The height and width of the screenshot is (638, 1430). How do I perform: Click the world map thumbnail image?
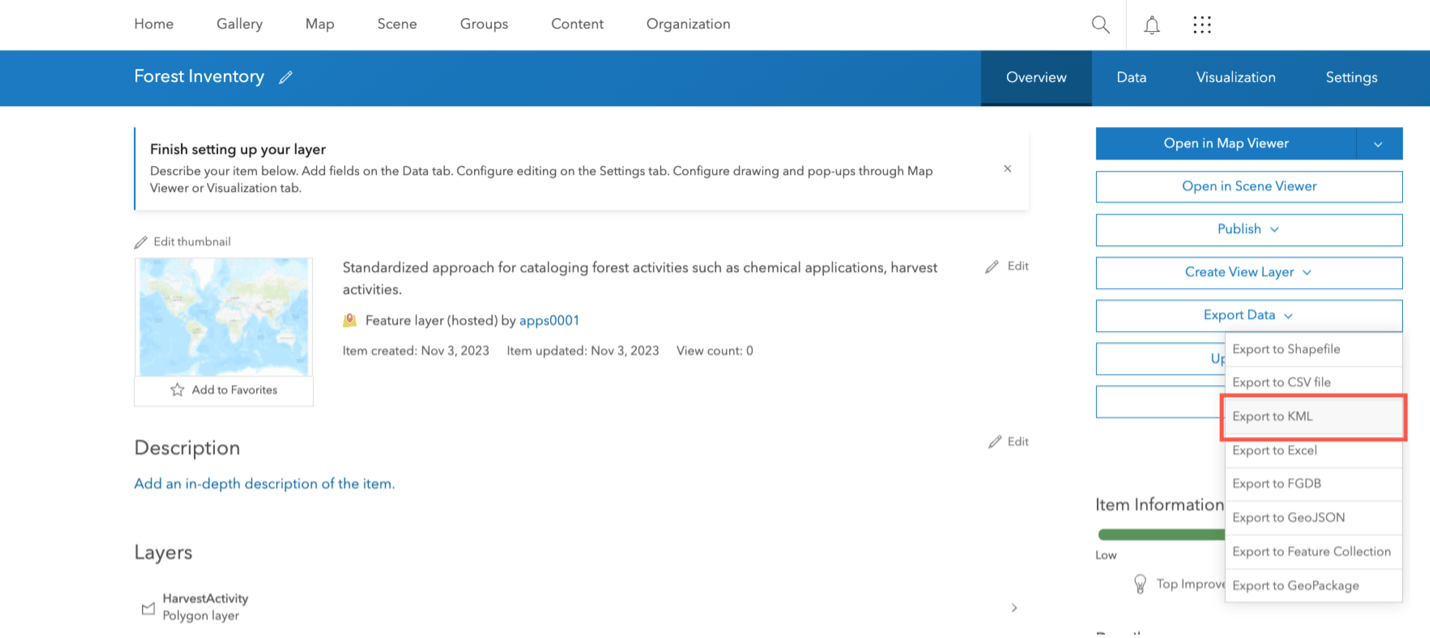[223, 315]
